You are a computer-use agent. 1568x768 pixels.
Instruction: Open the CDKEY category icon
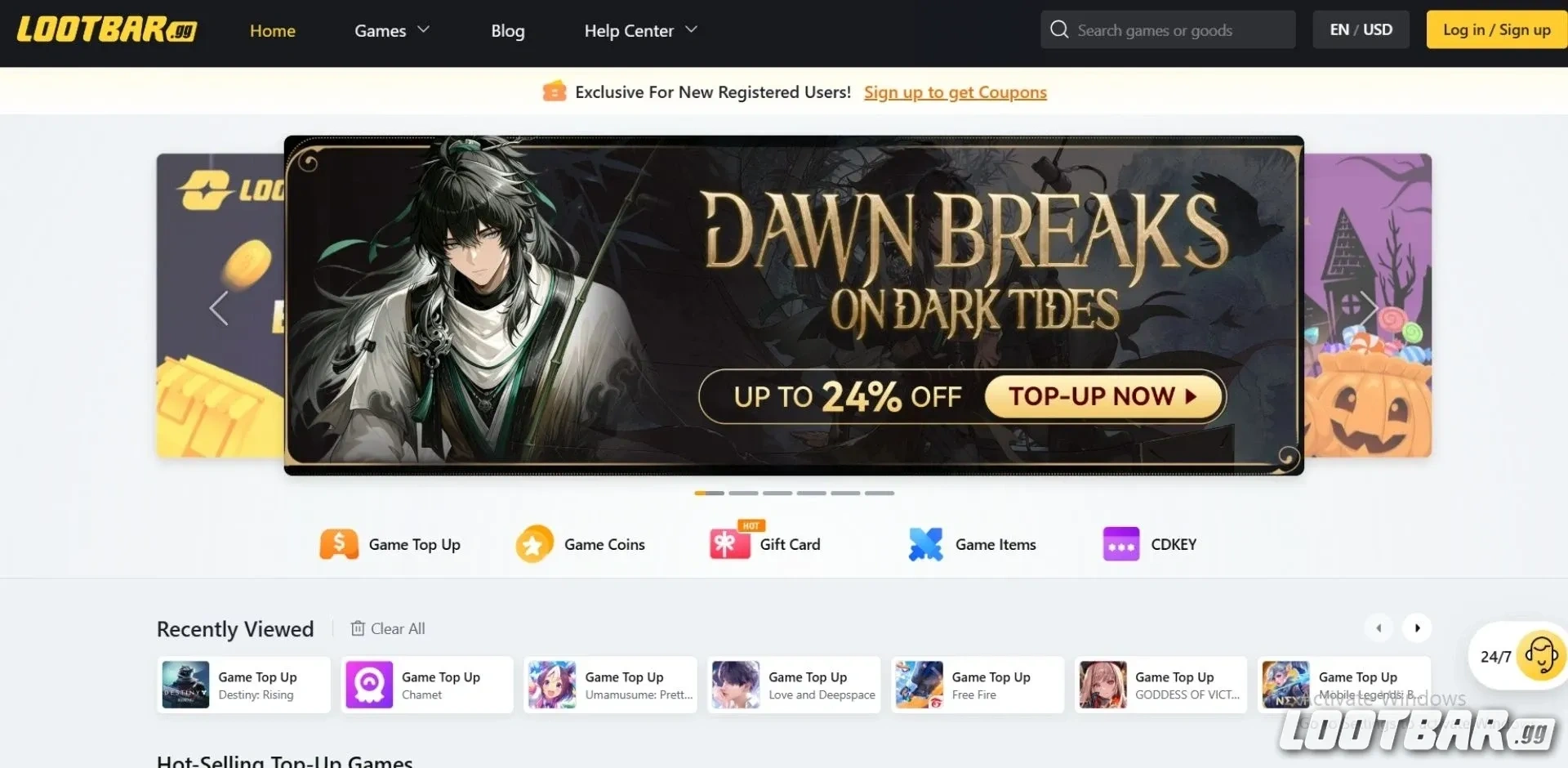pyautogui.click(x=1121, y=544)
